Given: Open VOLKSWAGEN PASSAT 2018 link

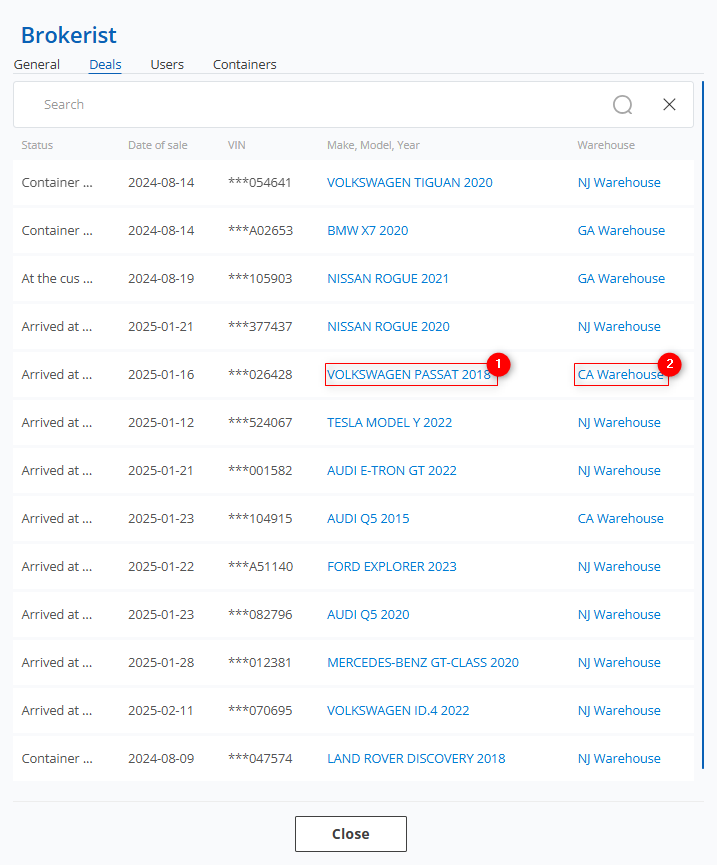Looking at the screenshot, I should (409, 375).
